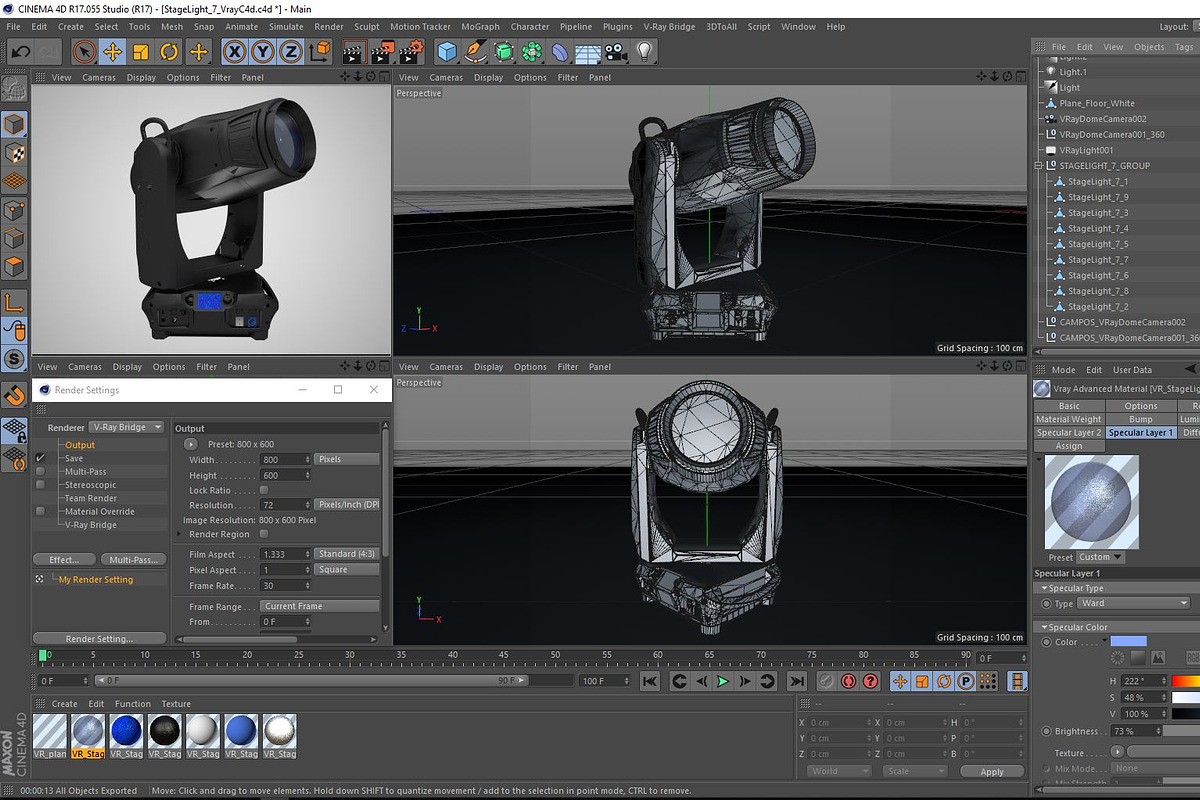The width and height of the screenshot is (1200, 800).
Task: Open the Spline Pen tool
Action: (x=476, y=51)
